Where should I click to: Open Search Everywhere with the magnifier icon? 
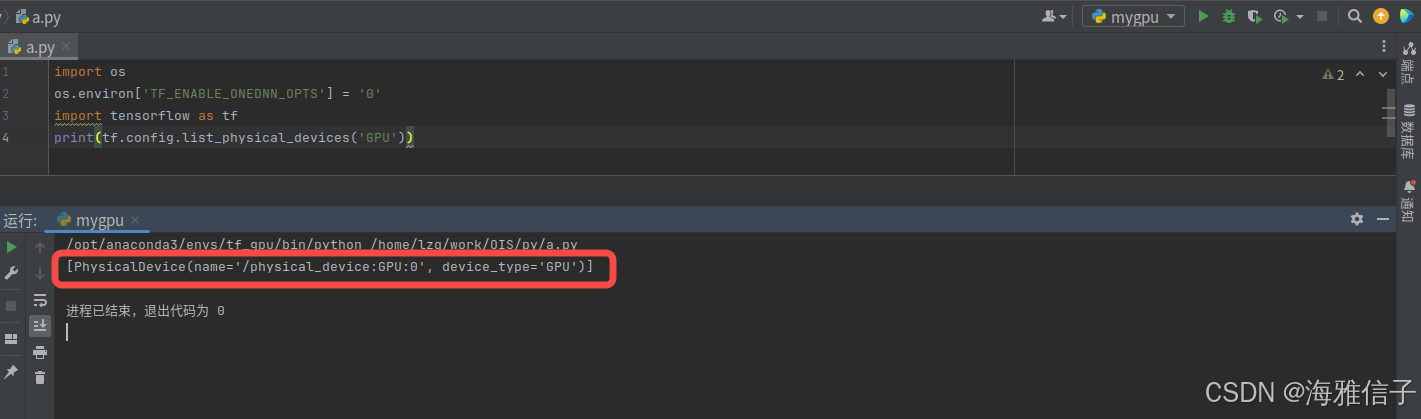pyautogui.click(x=1355, y=16)
